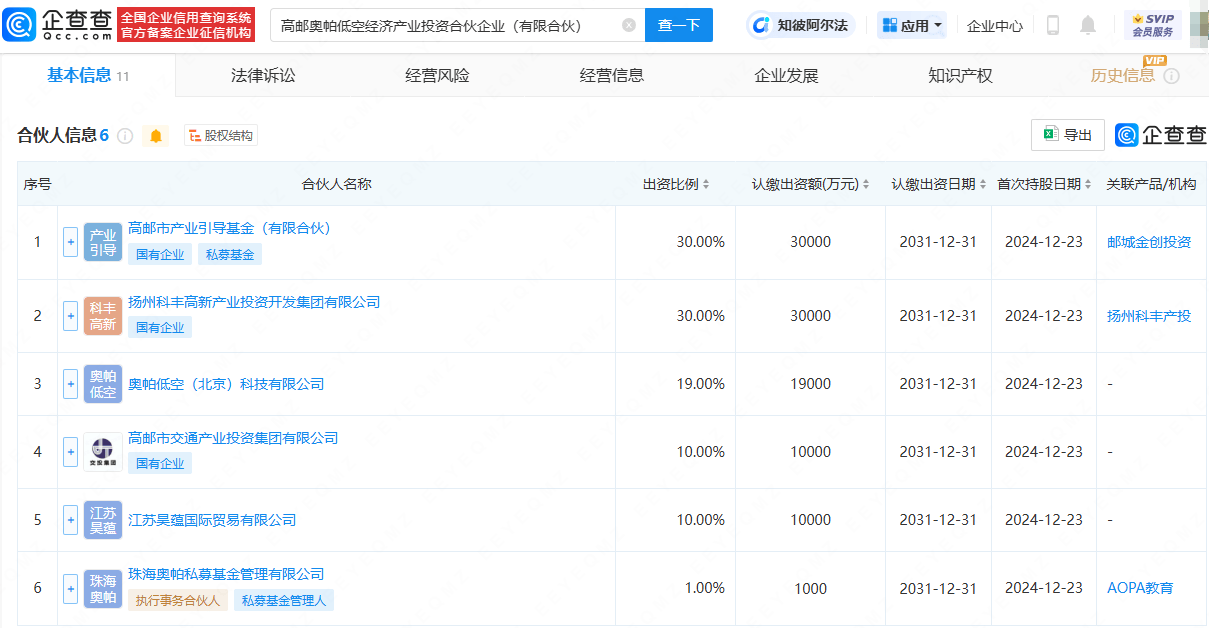Switch to 企业发展 tab

[x=786, y=76]
